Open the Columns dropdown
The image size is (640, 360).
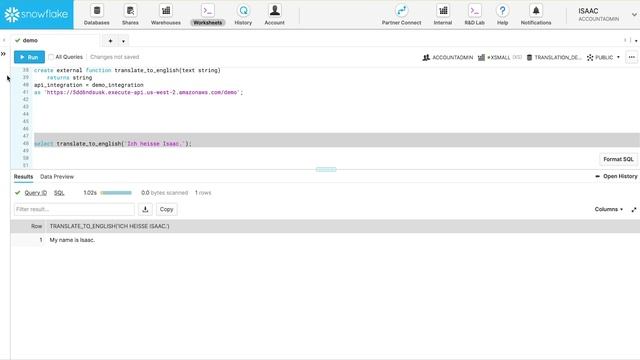(x=609, y=209)
